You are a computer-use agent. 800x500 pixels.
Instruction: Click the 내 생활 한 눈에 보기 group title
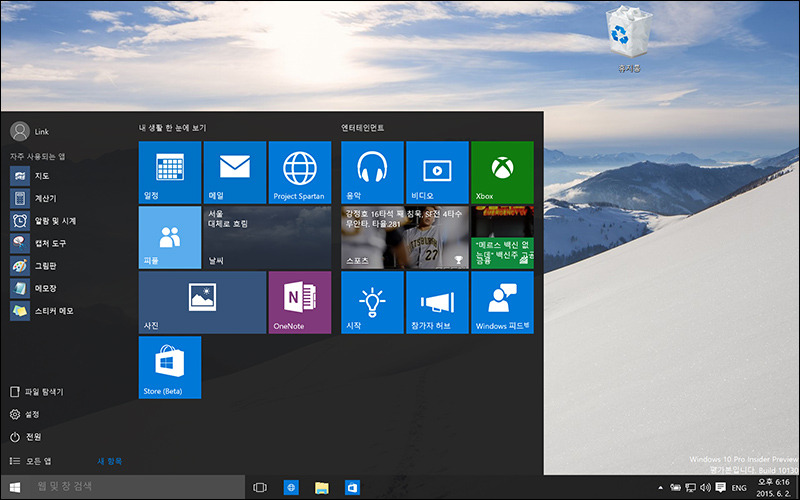172,128
